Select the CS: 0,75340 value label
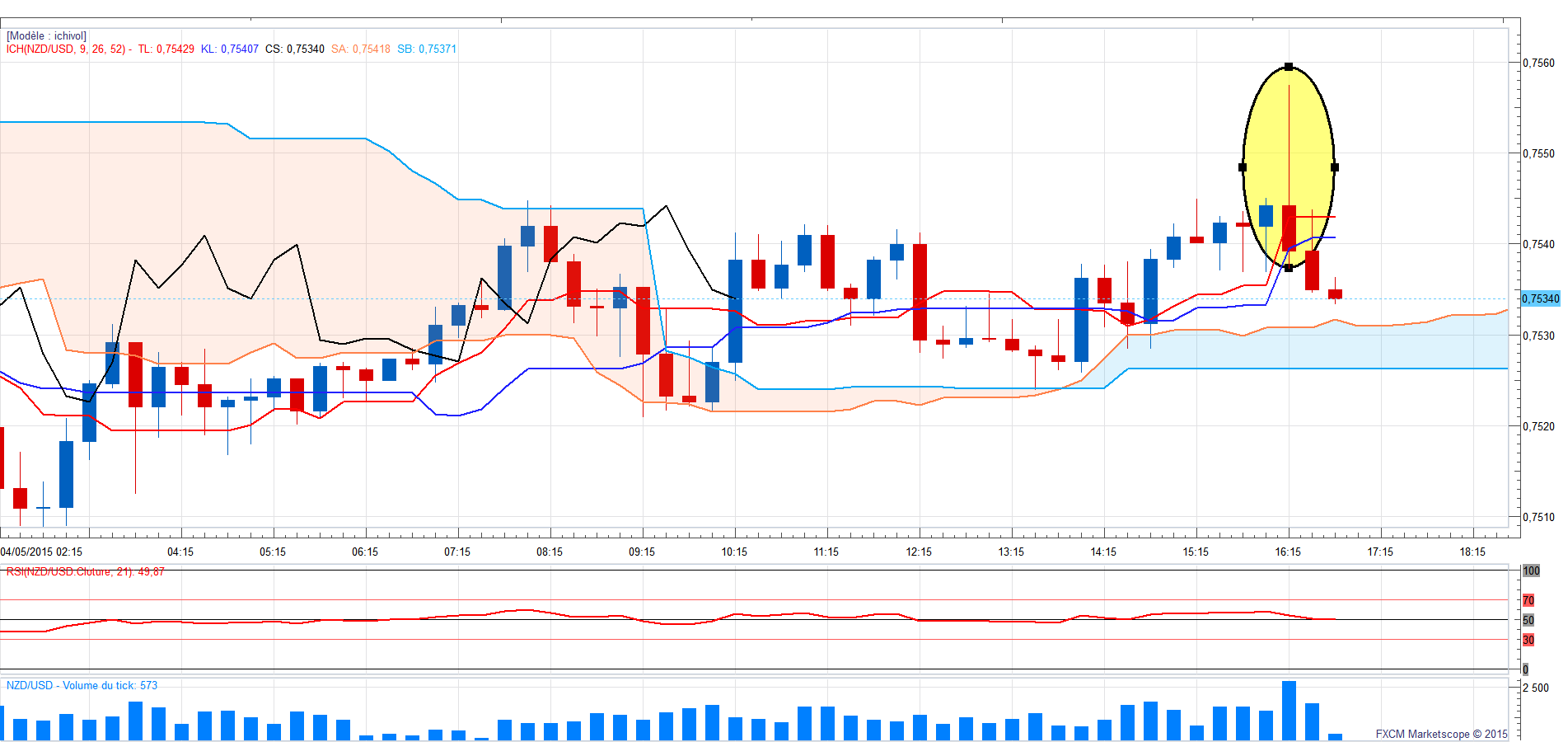 [294, 49]
